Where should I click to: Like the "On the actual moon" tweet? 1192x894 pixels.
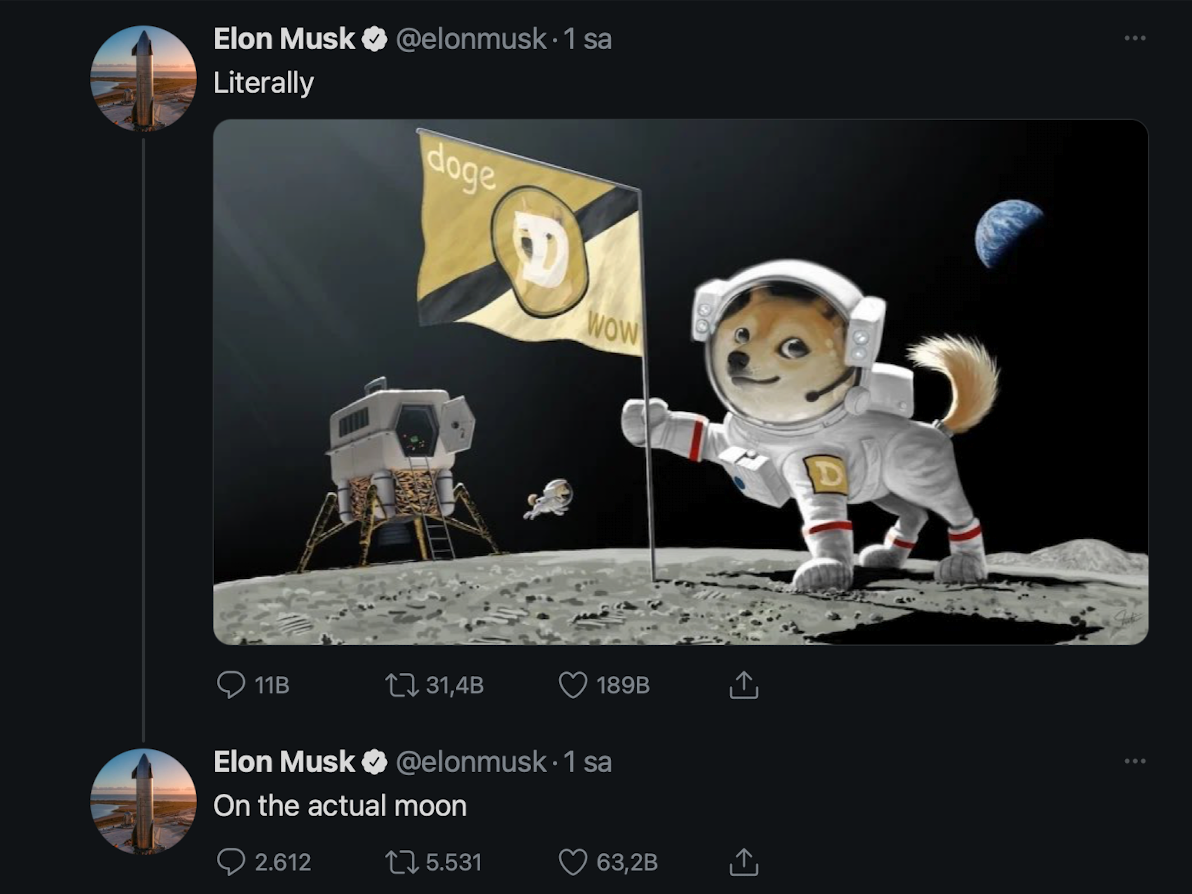(572, 861)
